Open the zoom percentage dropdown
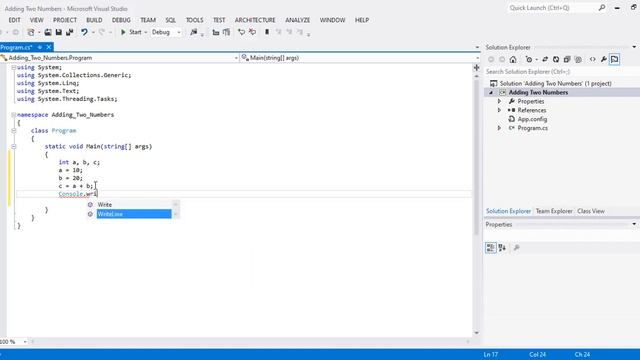Viewport: 640px width, 360px height. click(25, 342)
